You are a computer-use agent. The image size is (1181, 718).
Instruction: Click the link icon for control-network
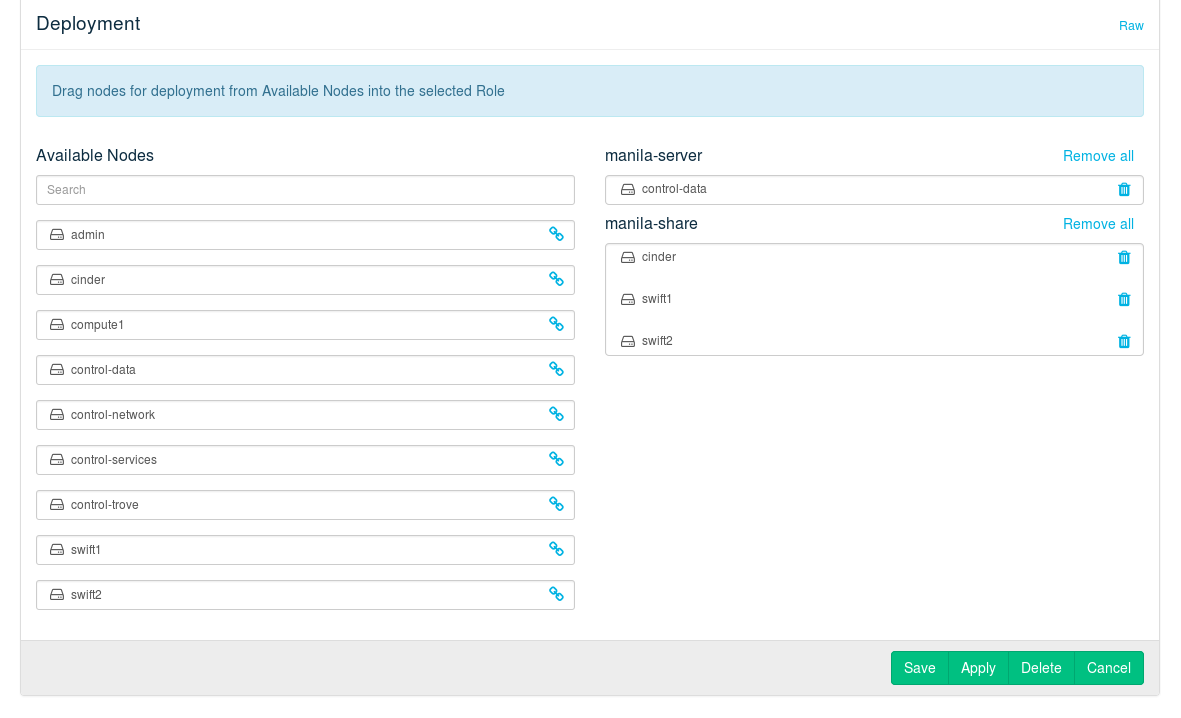[x=556, y=414]
